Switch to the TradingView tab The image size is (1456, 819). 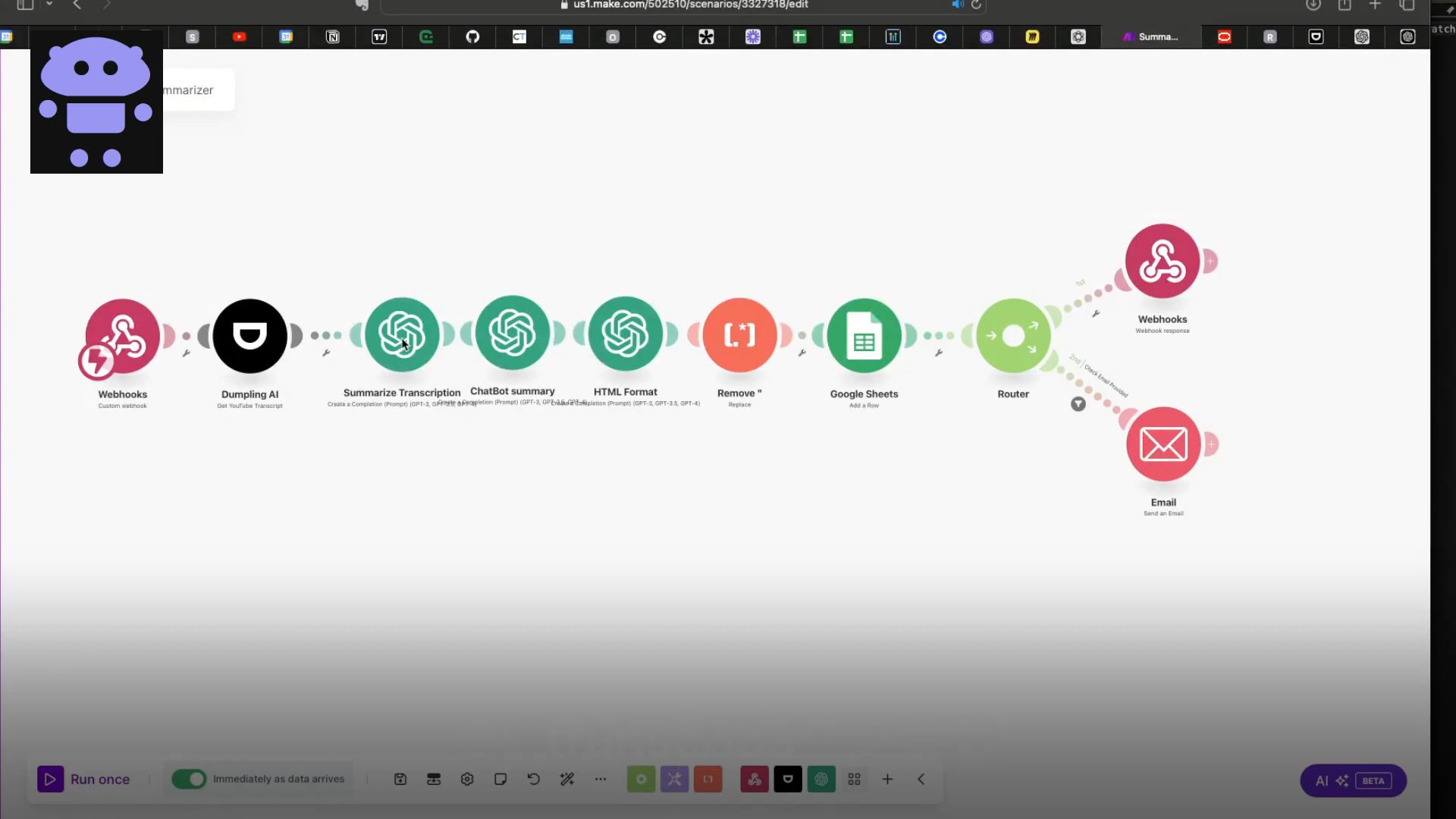click(379, 36)
